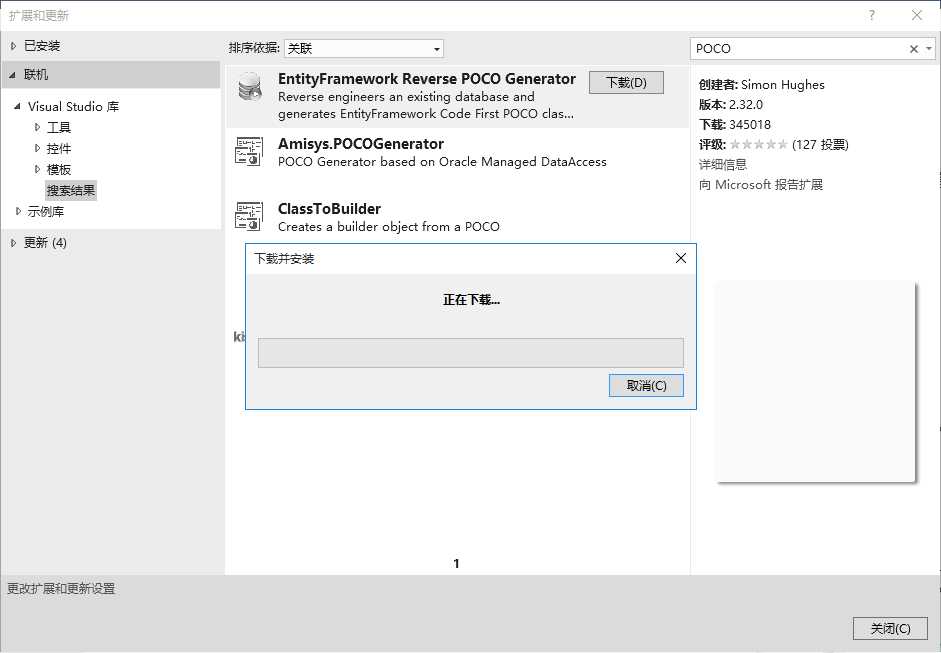Open the help question mark in title bar

(x=871, y=16)
